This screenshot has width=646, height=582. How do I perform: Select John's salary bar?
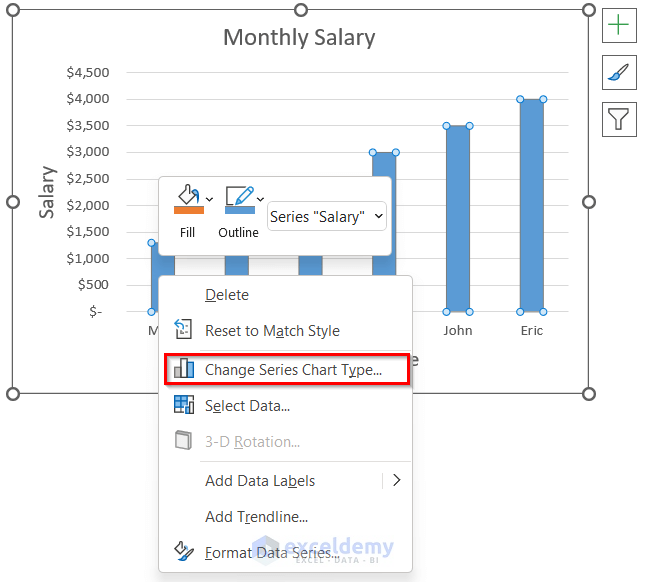(x=458, y=219)
